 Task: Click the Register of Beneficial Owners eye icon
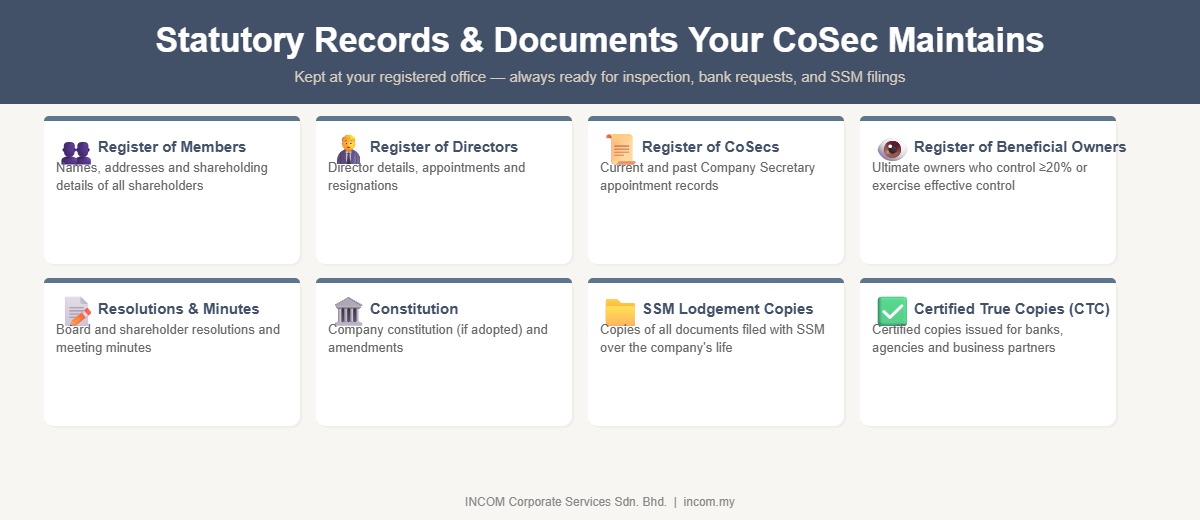point(892,150)
